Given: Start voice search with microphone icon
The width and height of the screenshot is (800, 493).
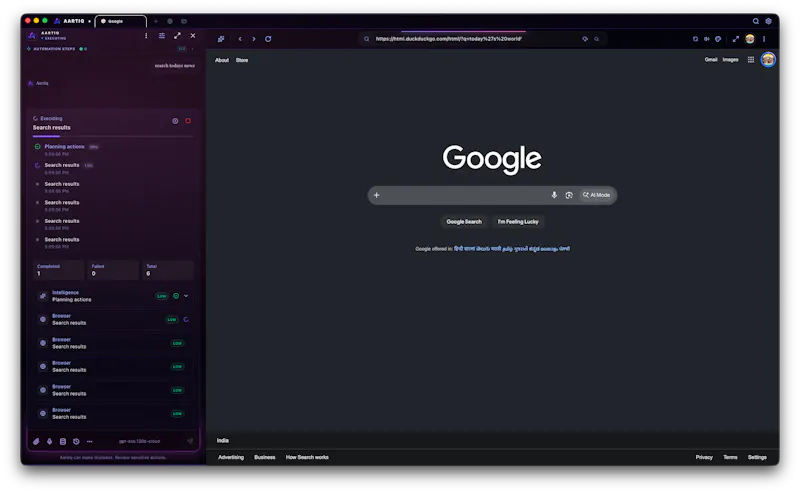Looking at the screenshot, I should pyautogui.click(x=554, y=195).
